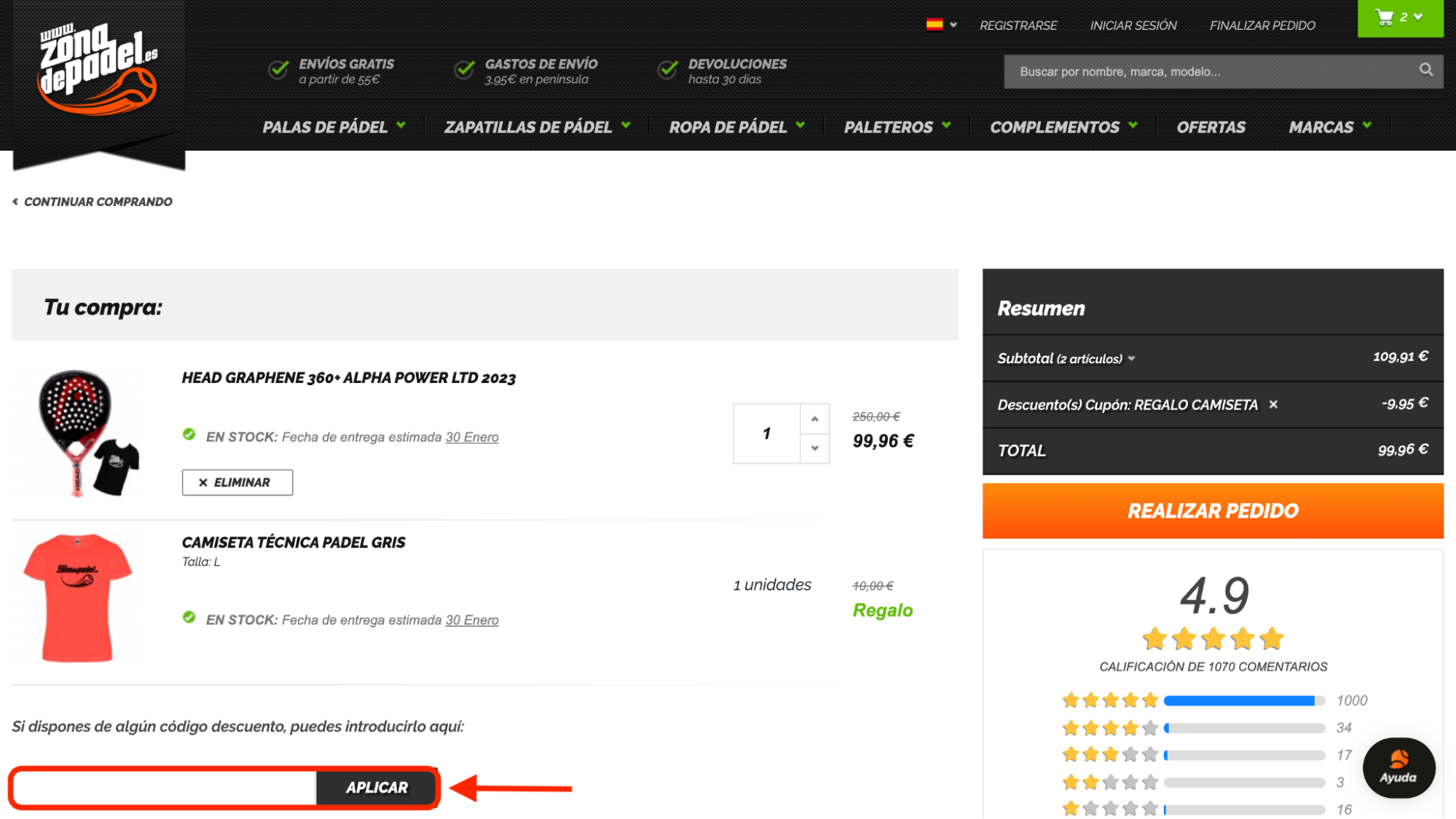Click the Head racket quantity field

(766, 434)
